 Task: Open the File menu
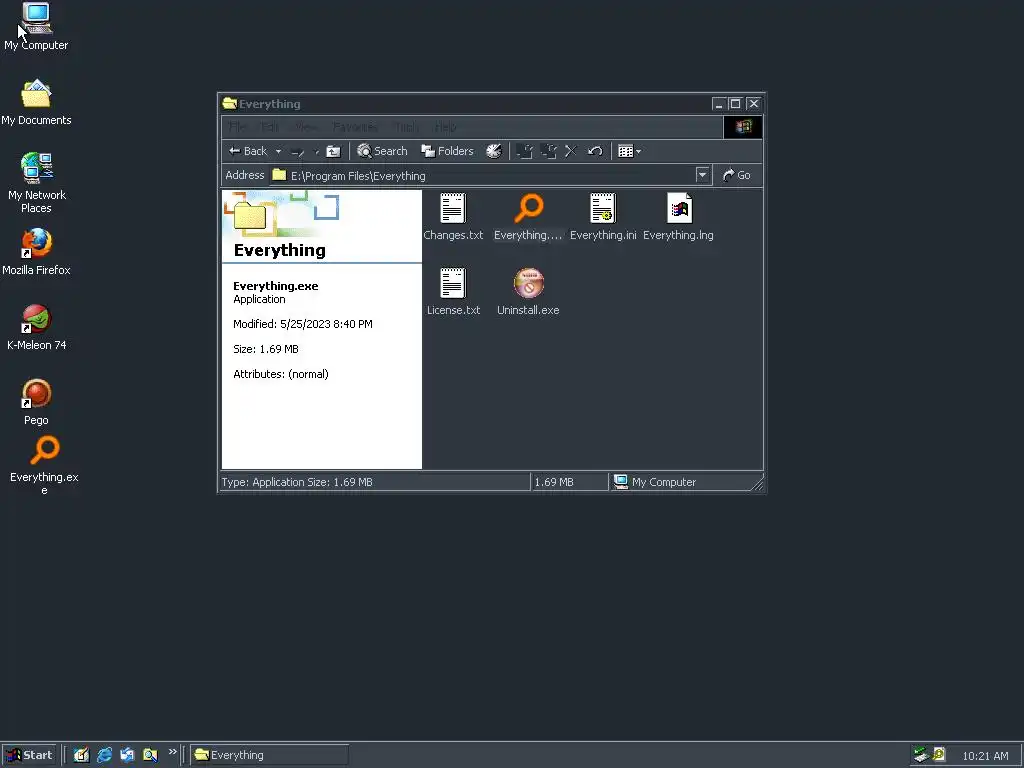pos(238,127)
